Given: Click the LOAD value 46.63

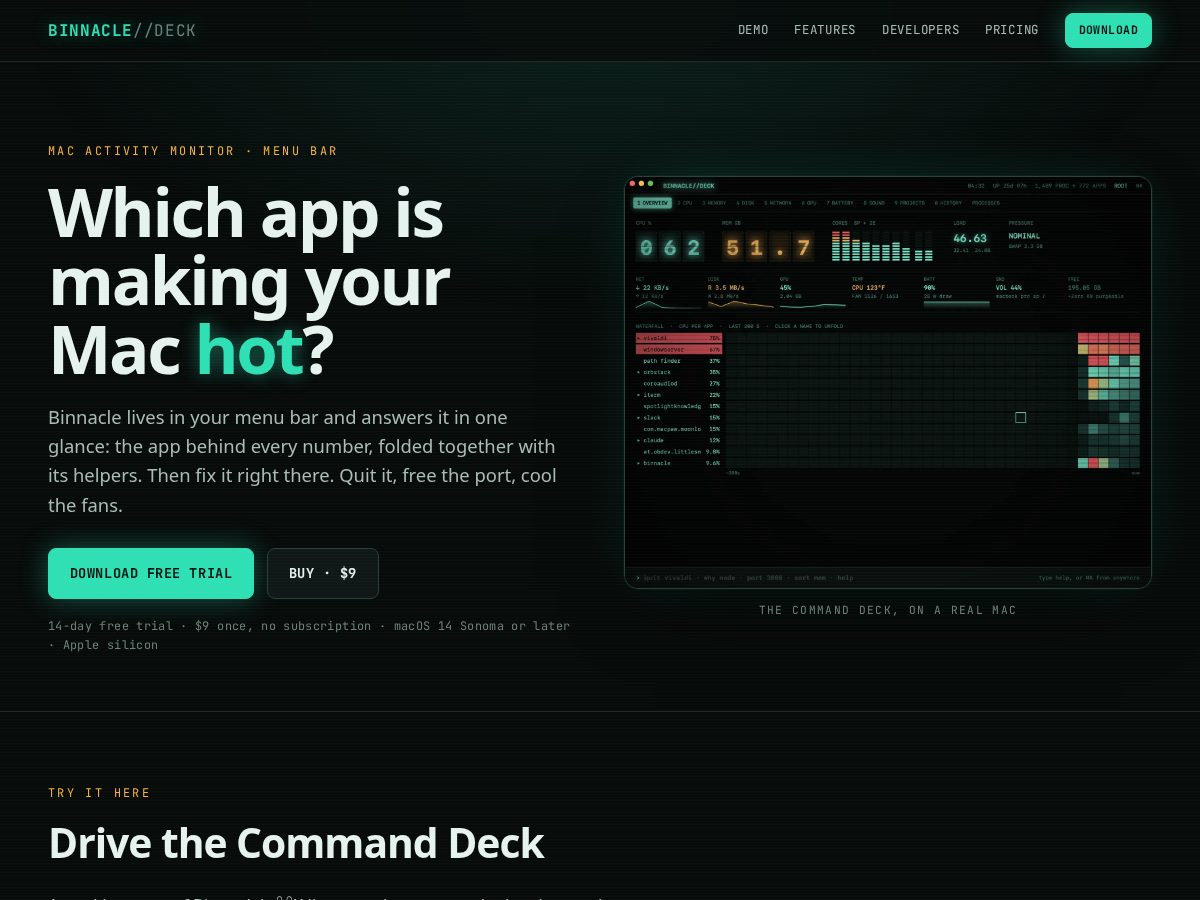Looking at the screenshot, I should [x=970, y=238].
